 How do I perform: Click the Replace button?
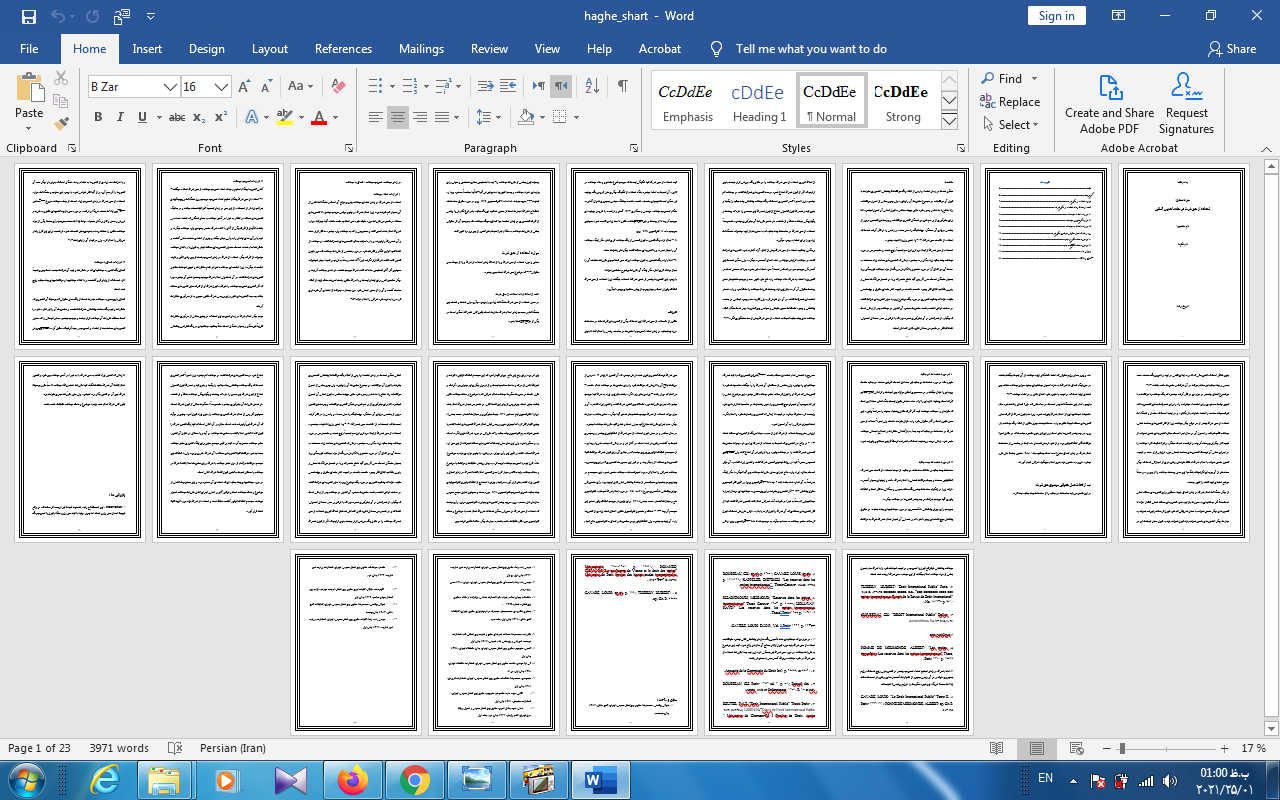tap(1010, 102)
